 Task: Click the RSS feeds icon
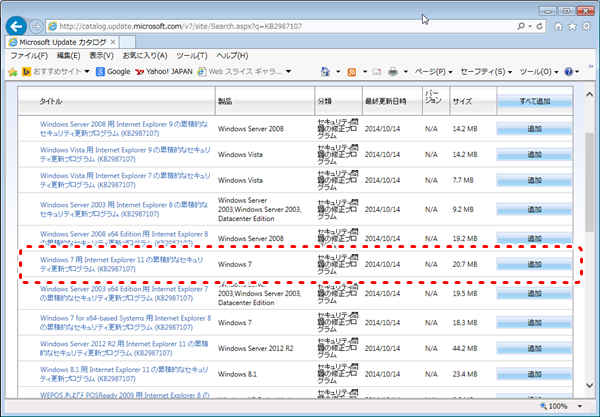tap(351, 72)
